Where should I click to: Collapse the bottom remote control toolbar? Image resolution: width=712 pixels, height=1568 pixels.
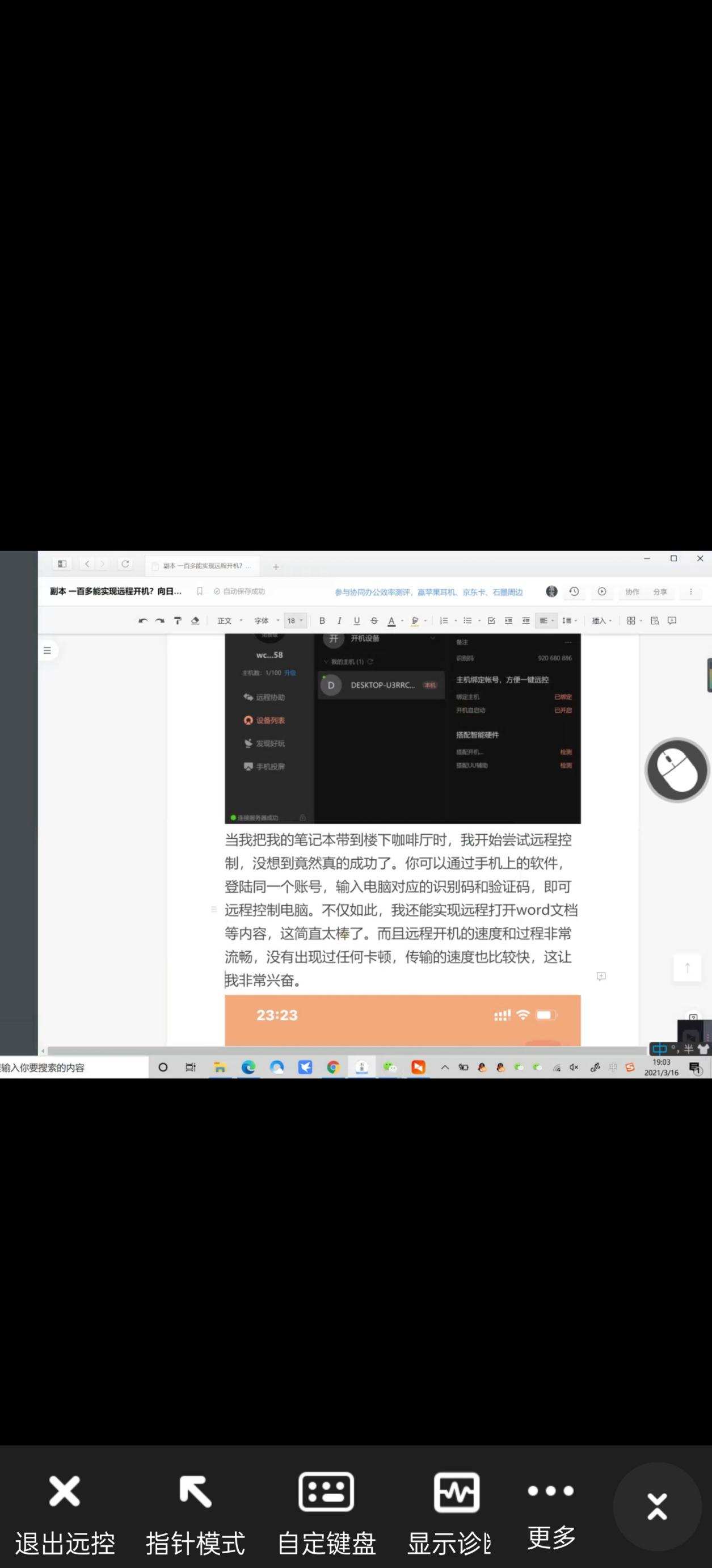657,1507
